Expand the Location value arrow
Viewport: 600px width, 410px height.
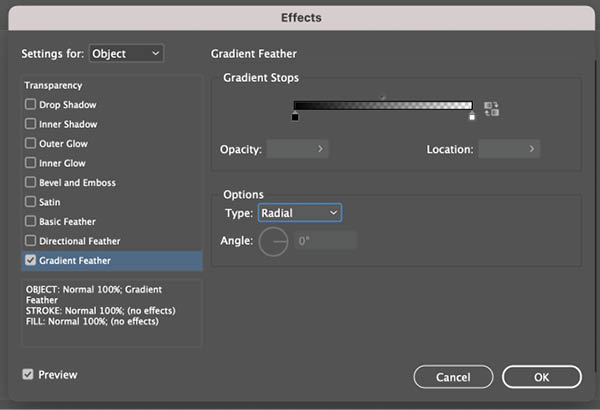(x=532, y=149)
